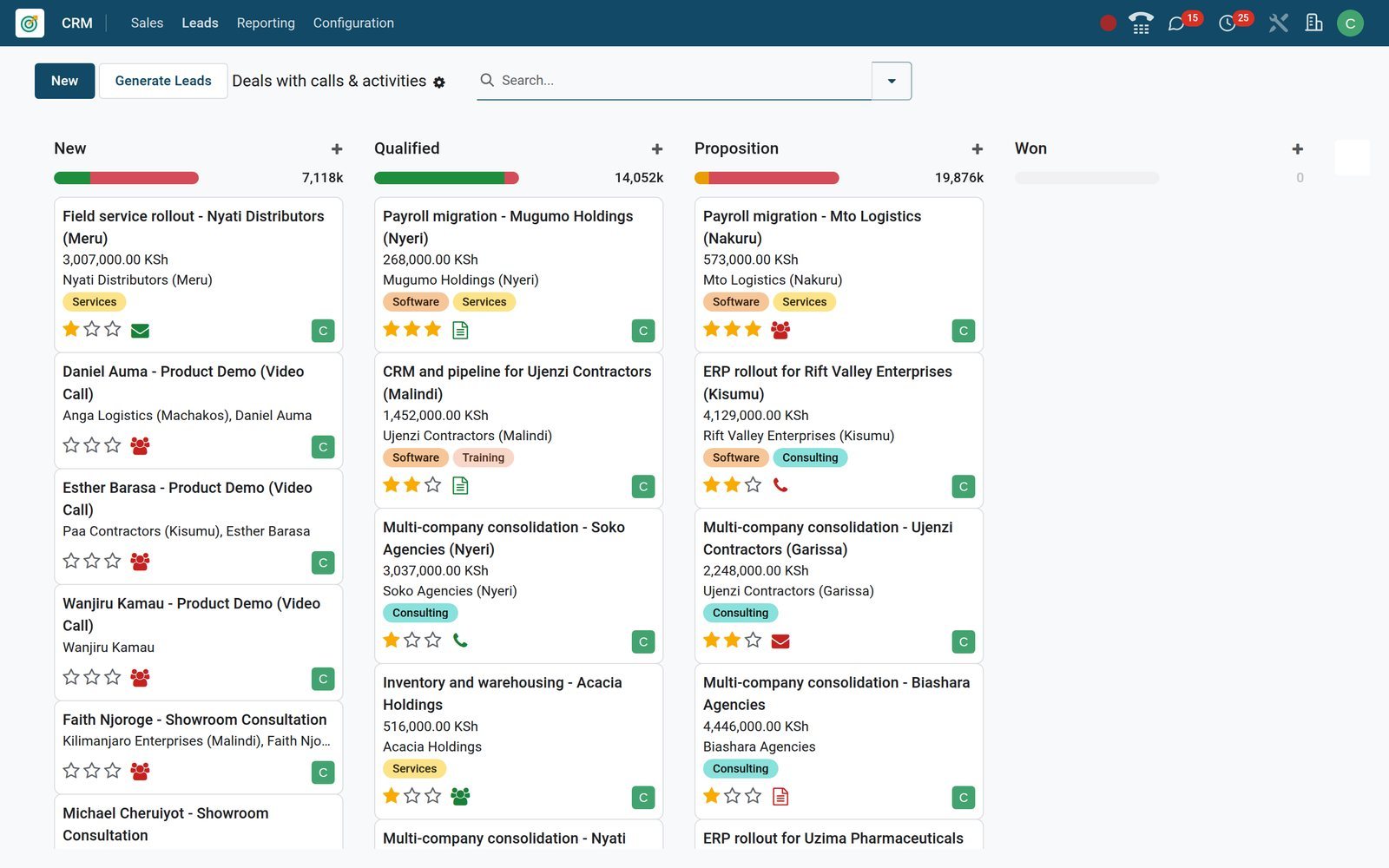Click email activity icon on Ujenzi Contractors (Garissa) card

[x=780, y=641]
